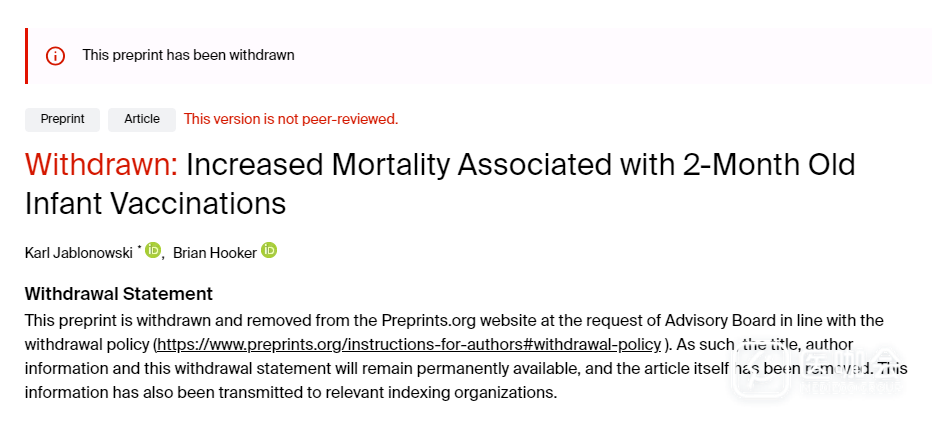932x421 pixels.
Task: Click "This preprint has been withdrawn" alert text
Action: 188,55
